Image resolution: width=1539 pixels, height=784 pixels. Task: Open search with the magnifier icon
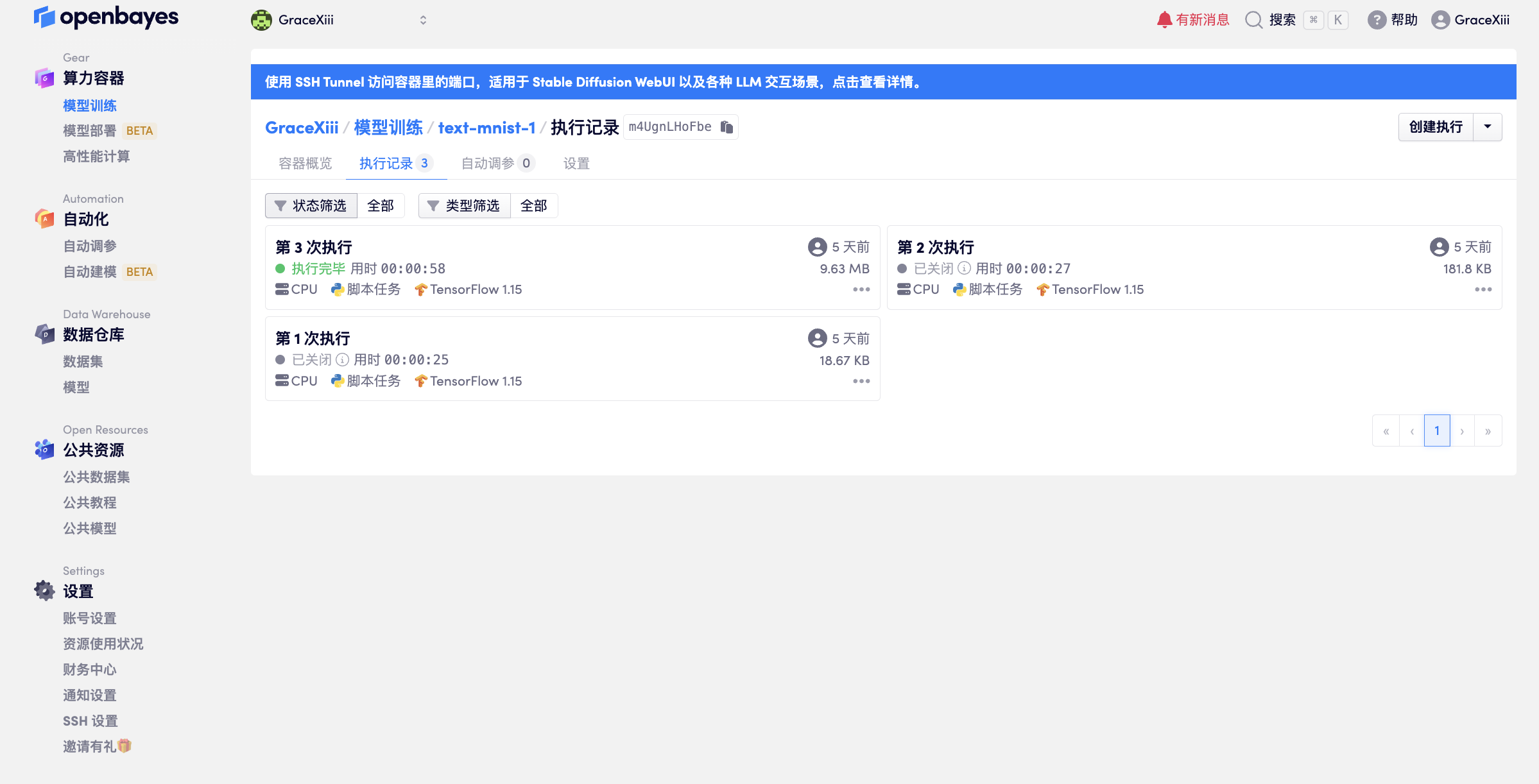[1251, 20]
